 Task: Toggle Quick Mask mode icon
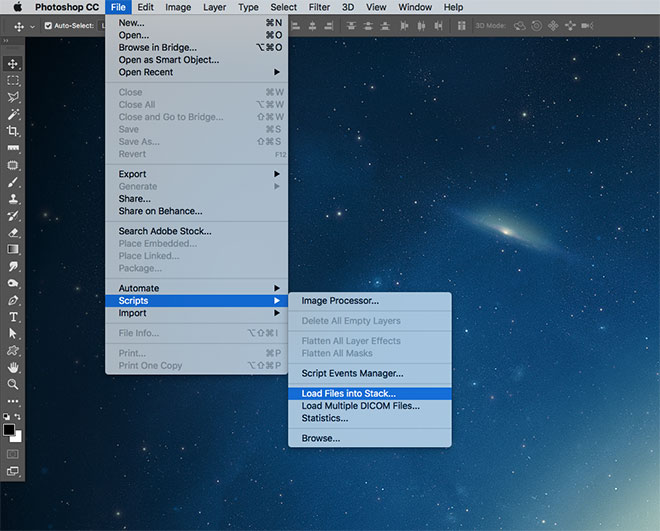click(x=13, y=454)
